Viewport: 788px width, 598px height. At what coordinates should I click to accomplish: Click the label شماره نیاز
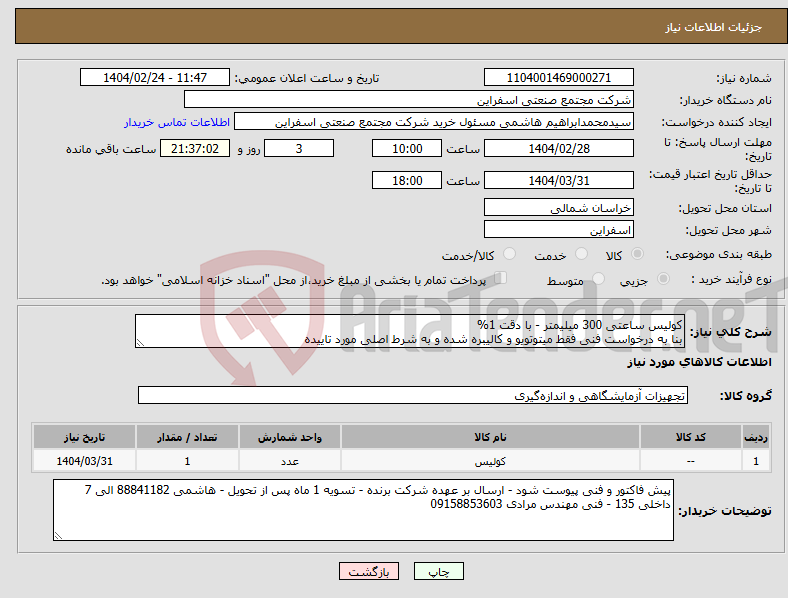744,78
